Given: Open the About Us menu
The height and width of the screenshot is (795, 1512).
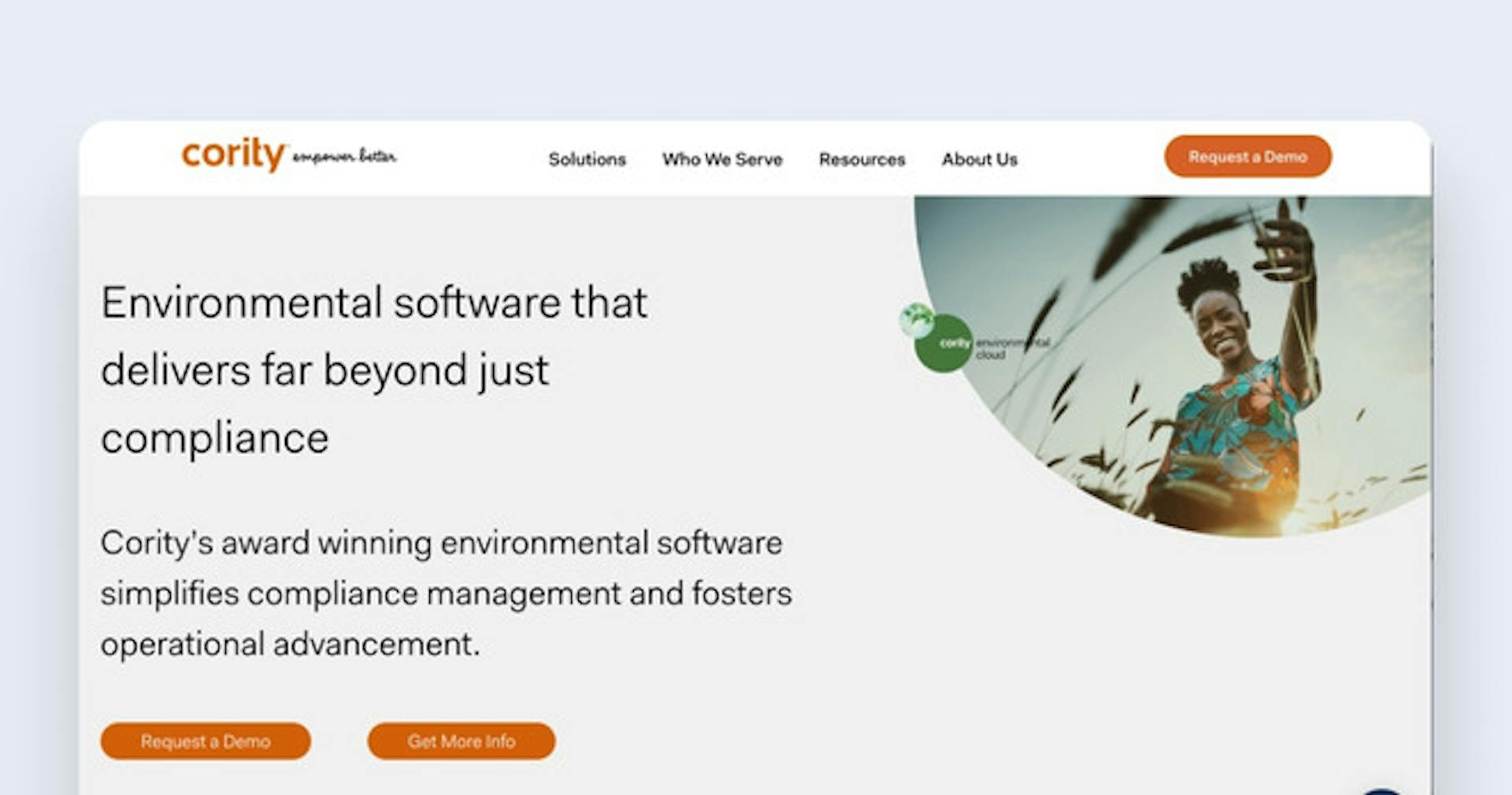Looking at the screenshot, I should coord(980,159).
